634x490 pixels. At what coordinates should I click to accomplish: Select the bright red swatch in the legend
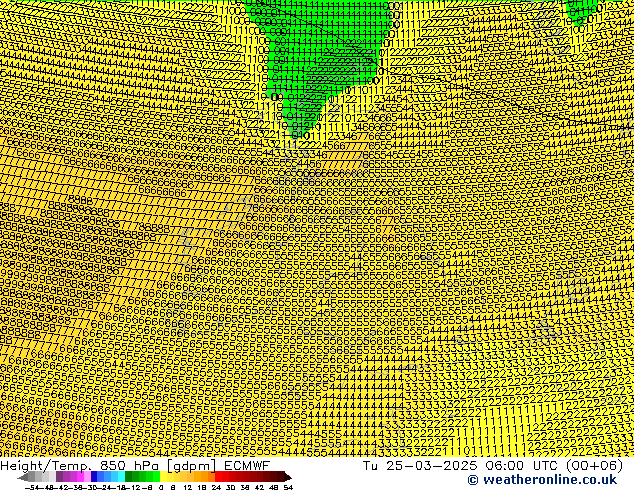[x=218, y=477]
